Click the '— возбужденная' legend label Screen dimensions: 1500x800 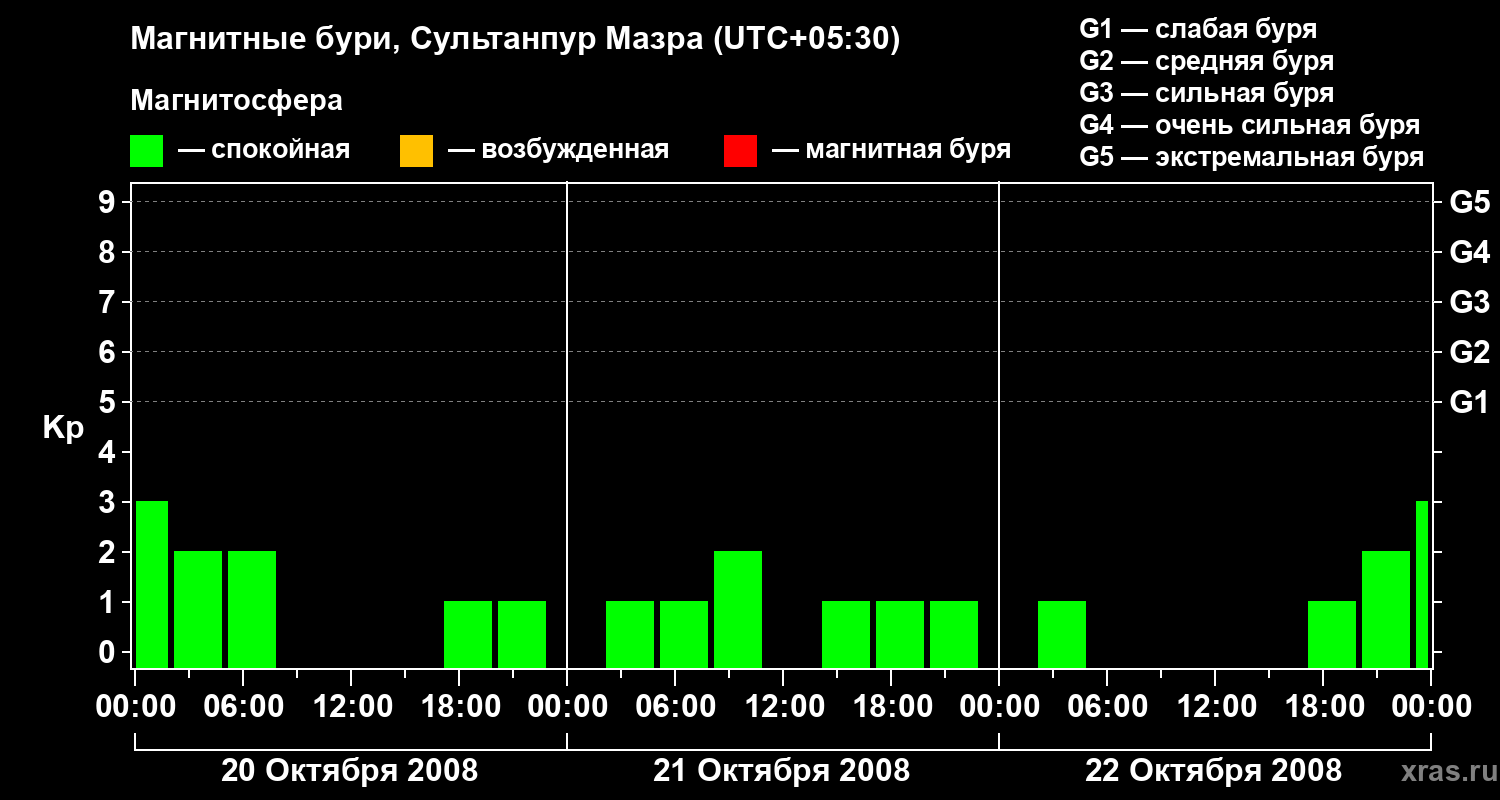[558, 150]
